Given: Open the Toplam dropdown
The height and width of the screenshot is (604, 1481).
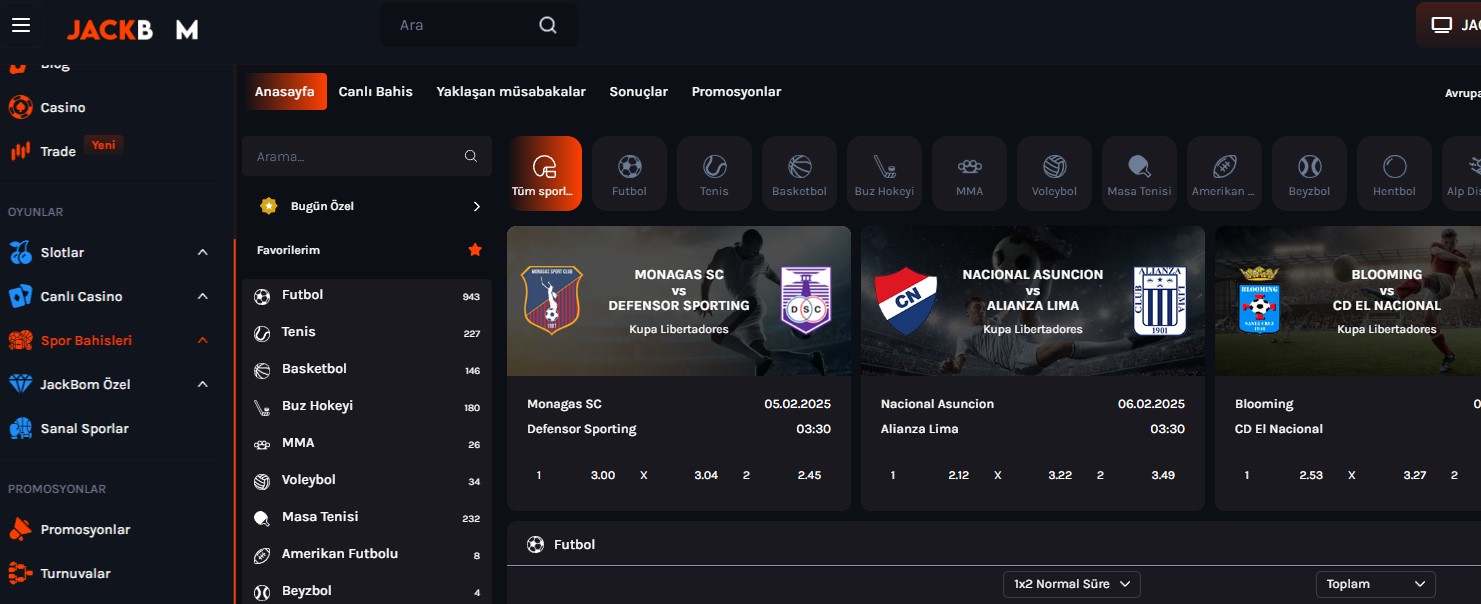Looking at the screenshot, I should coord(1375,584).
